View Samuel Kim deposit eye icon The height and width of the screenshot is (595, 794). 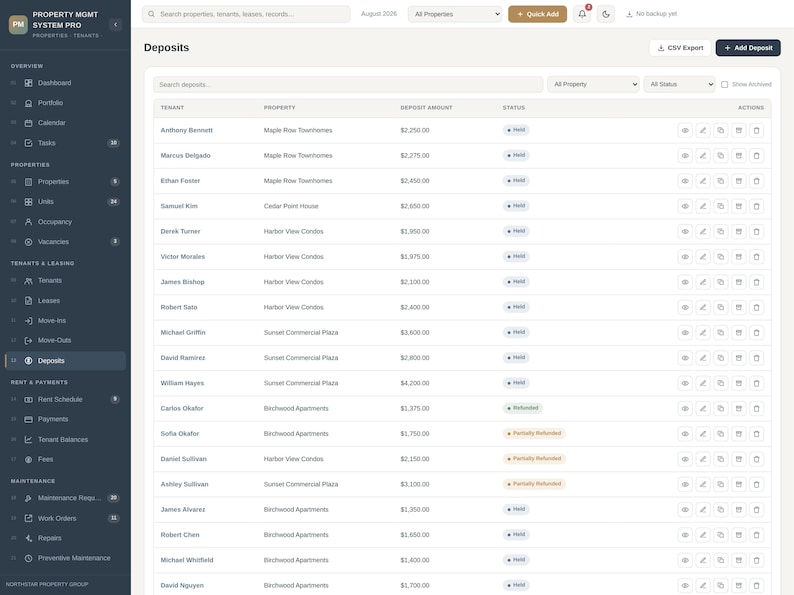[x=685, y=207]
